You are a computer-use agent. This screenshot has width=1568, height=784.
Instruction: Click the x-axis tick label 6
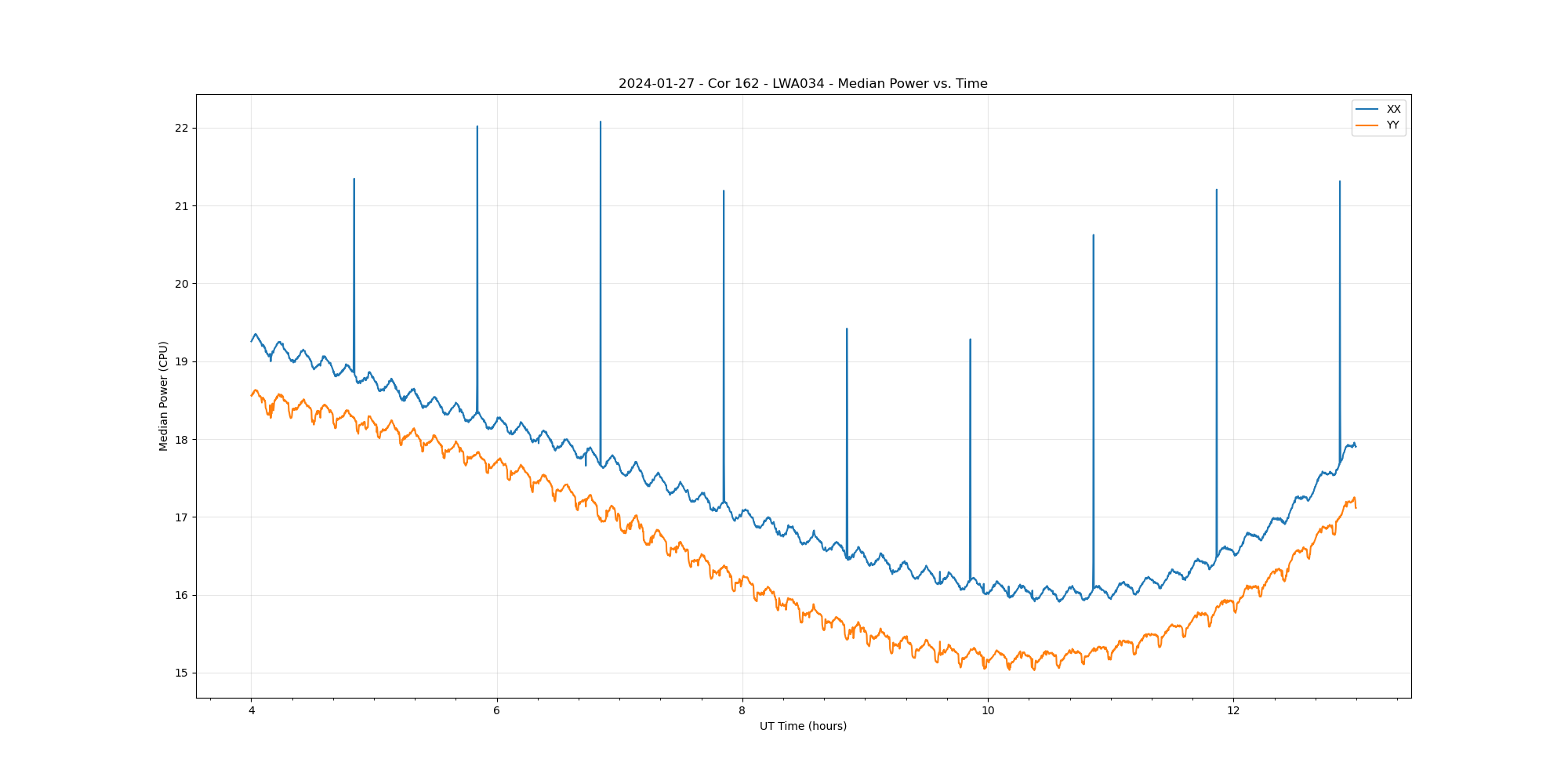(496, 711)
